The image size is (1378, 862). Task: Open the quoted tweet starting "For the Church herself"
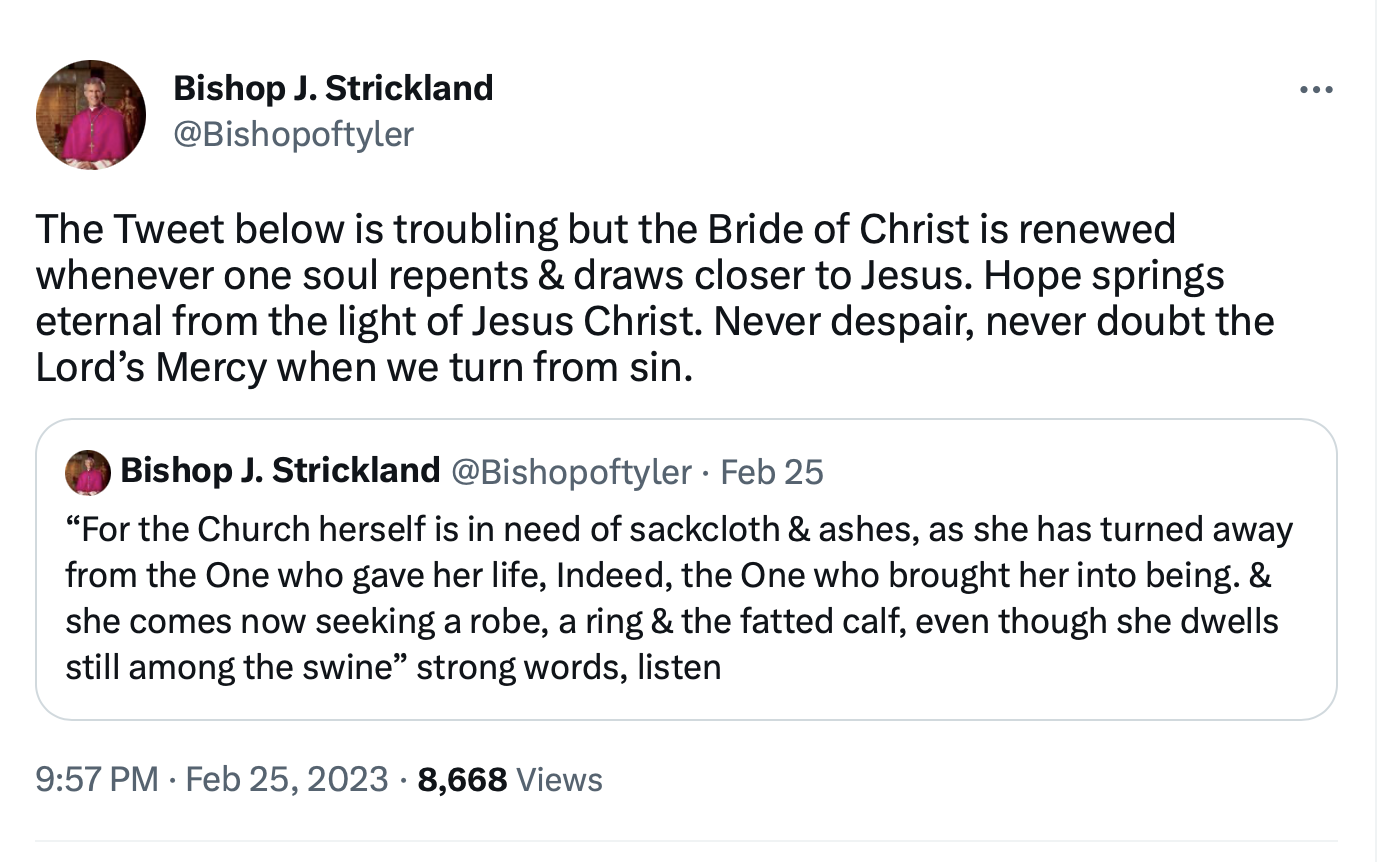[x=686, y=569]
